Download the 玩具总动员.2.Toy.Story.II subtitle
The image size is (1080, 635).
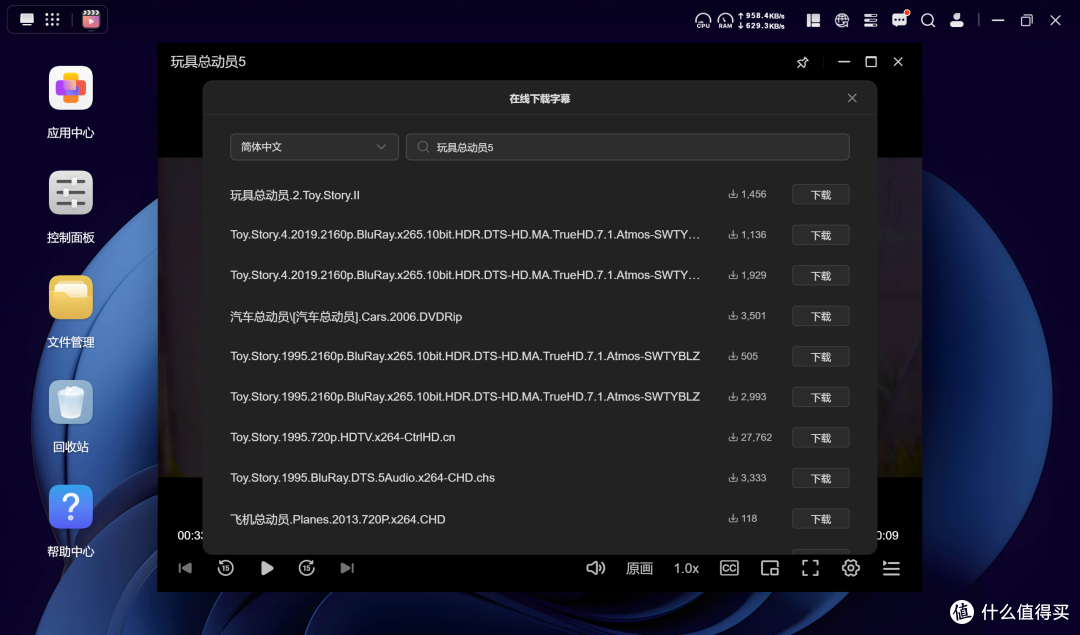click(820, 195)
